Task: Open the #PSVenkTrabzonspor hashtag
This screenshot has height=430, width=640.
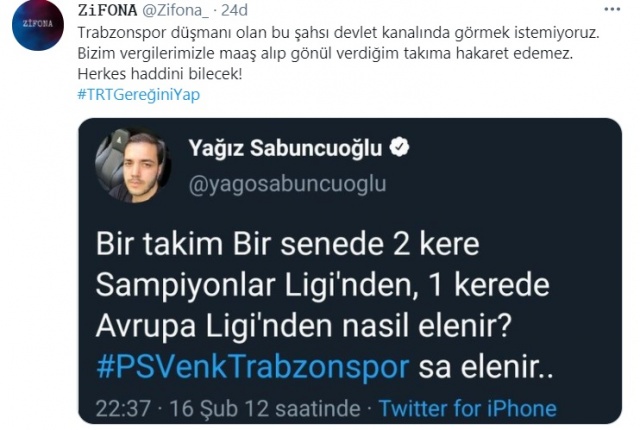Action: point(253,367)
